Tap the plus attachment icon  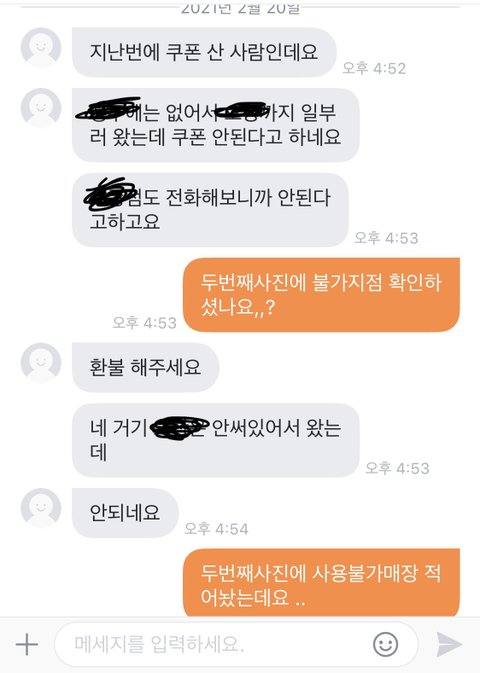27,644
